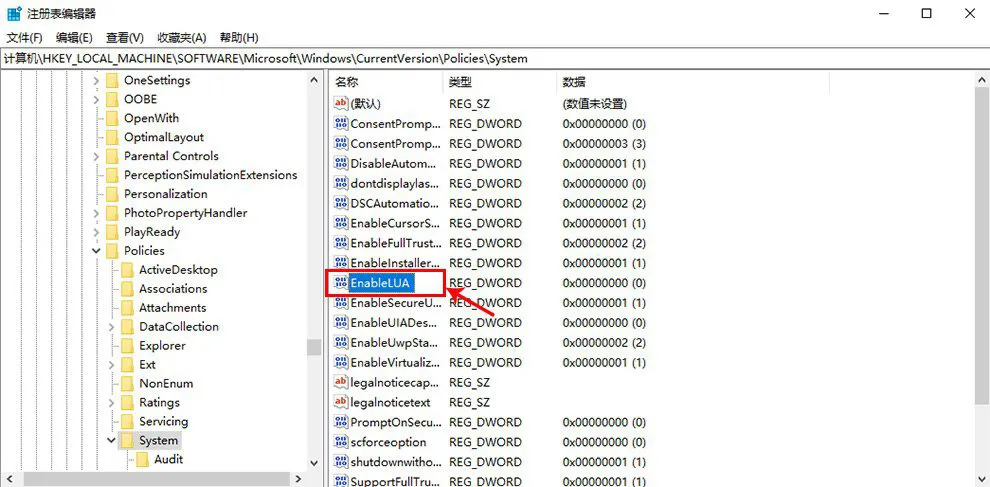The image size is (990, 487).
Task: Click the Explorer folder icon in tree
Action: tap(126, 346)
